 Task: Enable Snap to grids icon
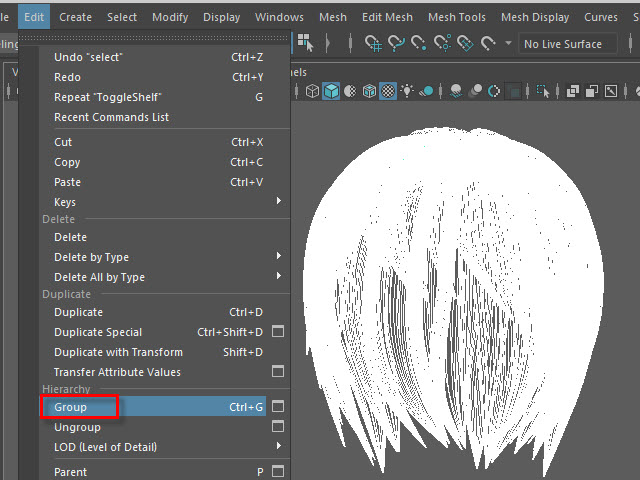pos(374,44)
